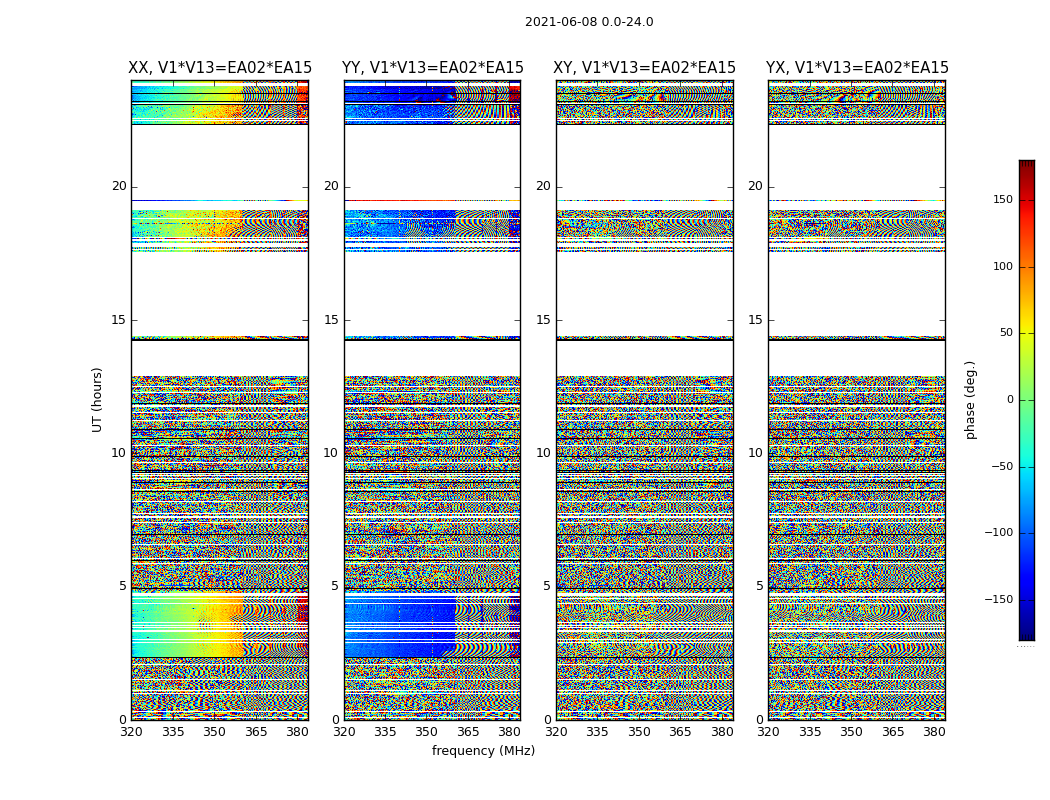Click the "320" frequency tick under XX plot

click(131, 732)
